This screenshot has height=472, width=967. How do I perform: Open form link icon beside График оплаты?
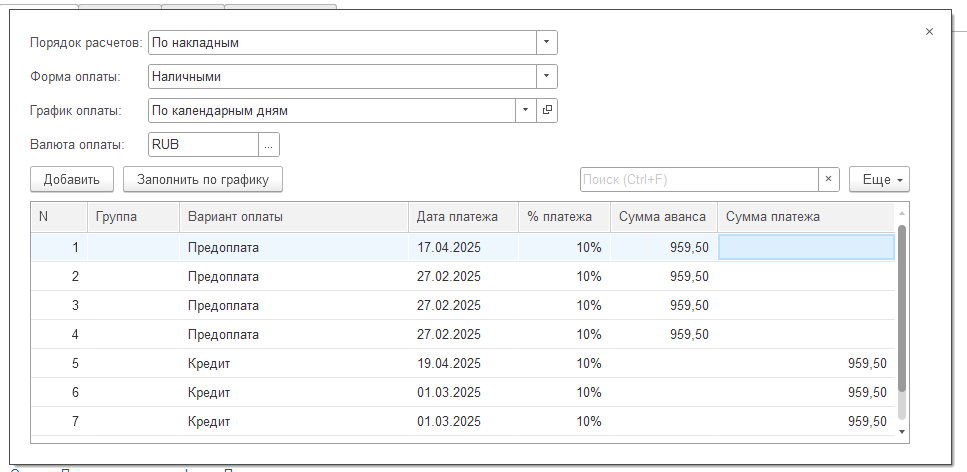[x=547, y=111]
